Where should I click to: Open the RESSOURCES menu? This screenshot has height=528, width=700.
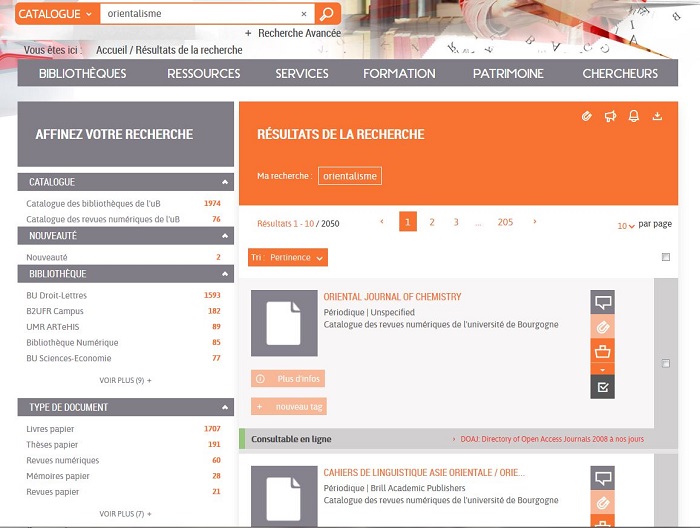[x=204, y=73]
